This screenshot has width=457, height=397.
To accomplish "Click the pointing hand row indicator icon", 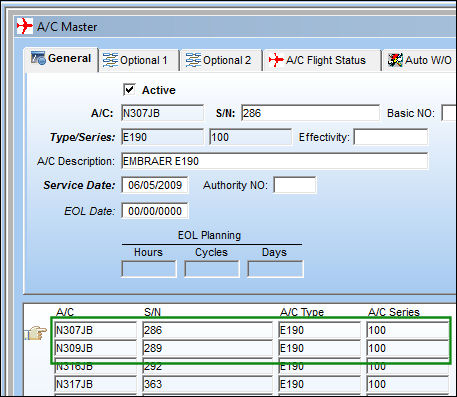I will click(36, 332).
